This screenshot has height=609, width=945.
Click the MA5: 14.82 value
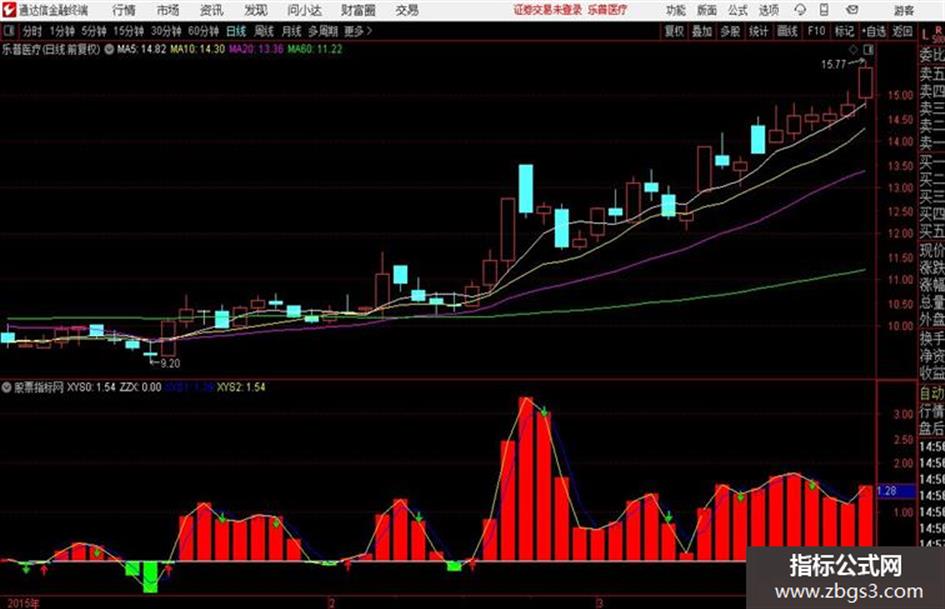(141, 49)
